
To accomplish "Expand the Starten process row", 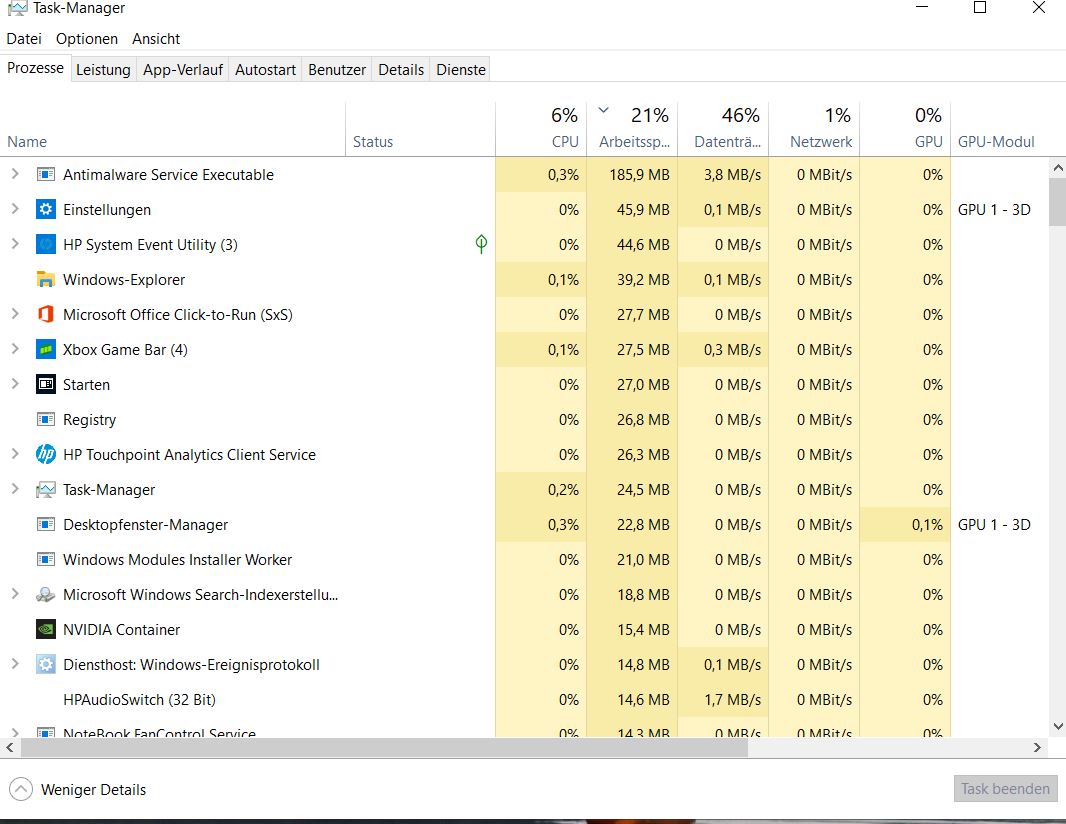I will click(15, 383).
